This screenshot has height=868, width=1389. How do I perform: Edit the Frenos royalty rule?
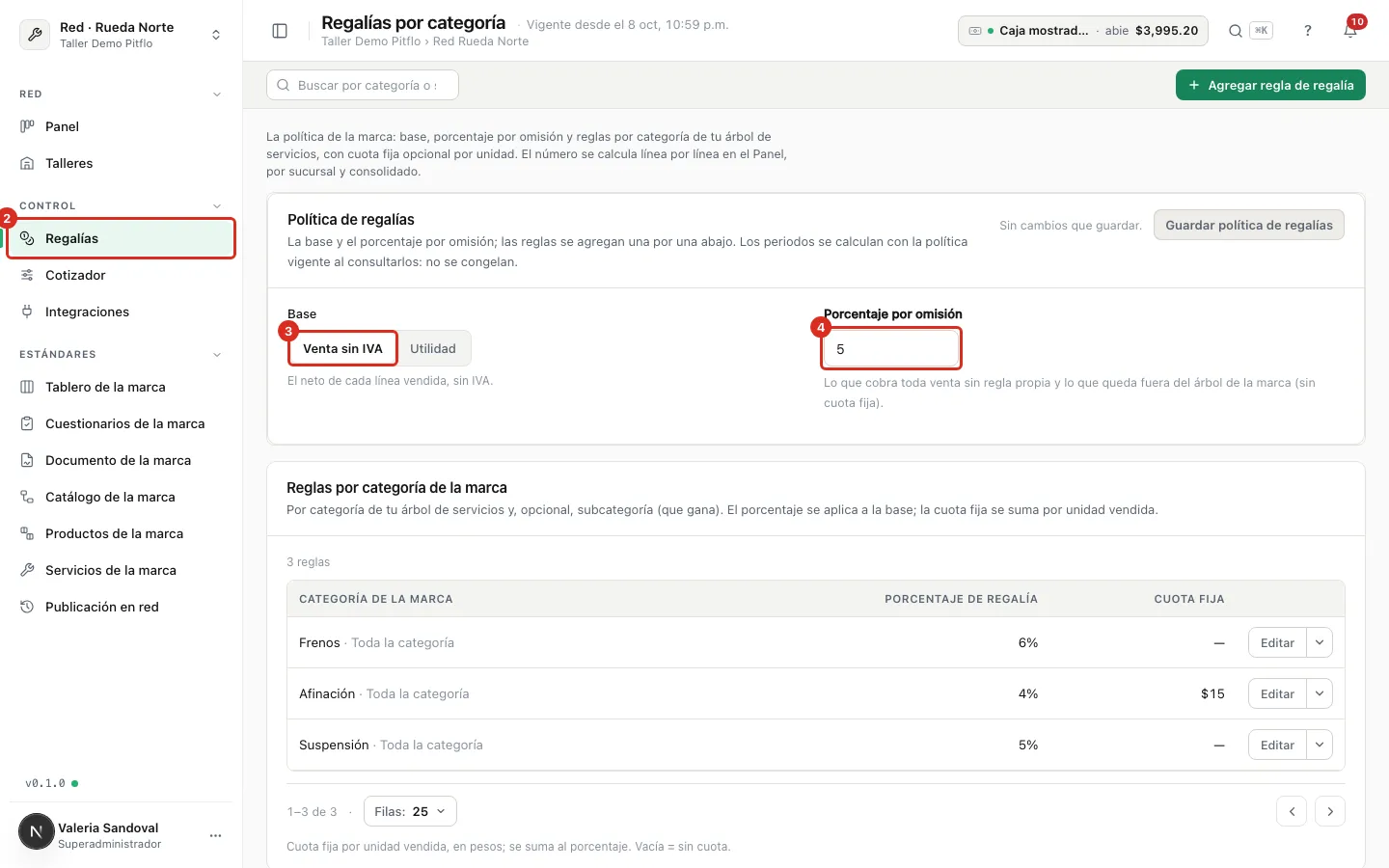coord(1277,642)
